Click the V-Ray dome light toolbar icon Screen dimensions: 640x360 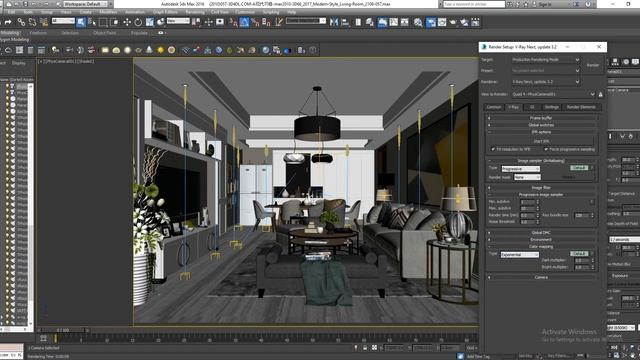tap(116, 50)
